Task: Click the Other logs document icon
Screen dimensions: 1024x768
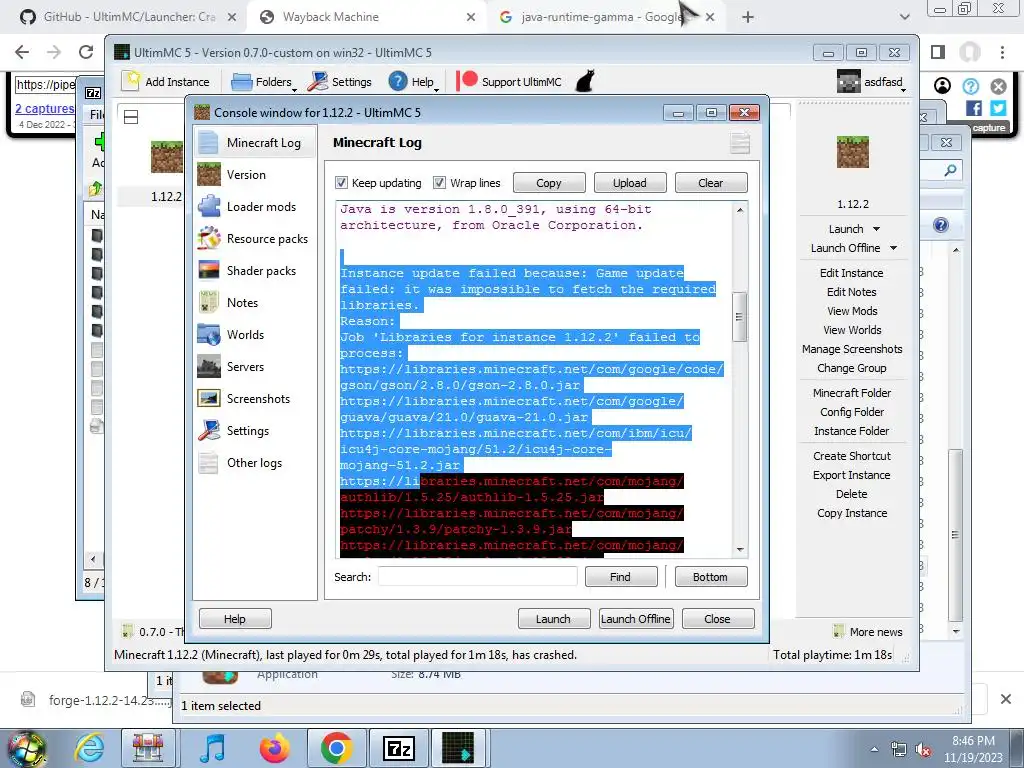Action: tap(209, 462)
